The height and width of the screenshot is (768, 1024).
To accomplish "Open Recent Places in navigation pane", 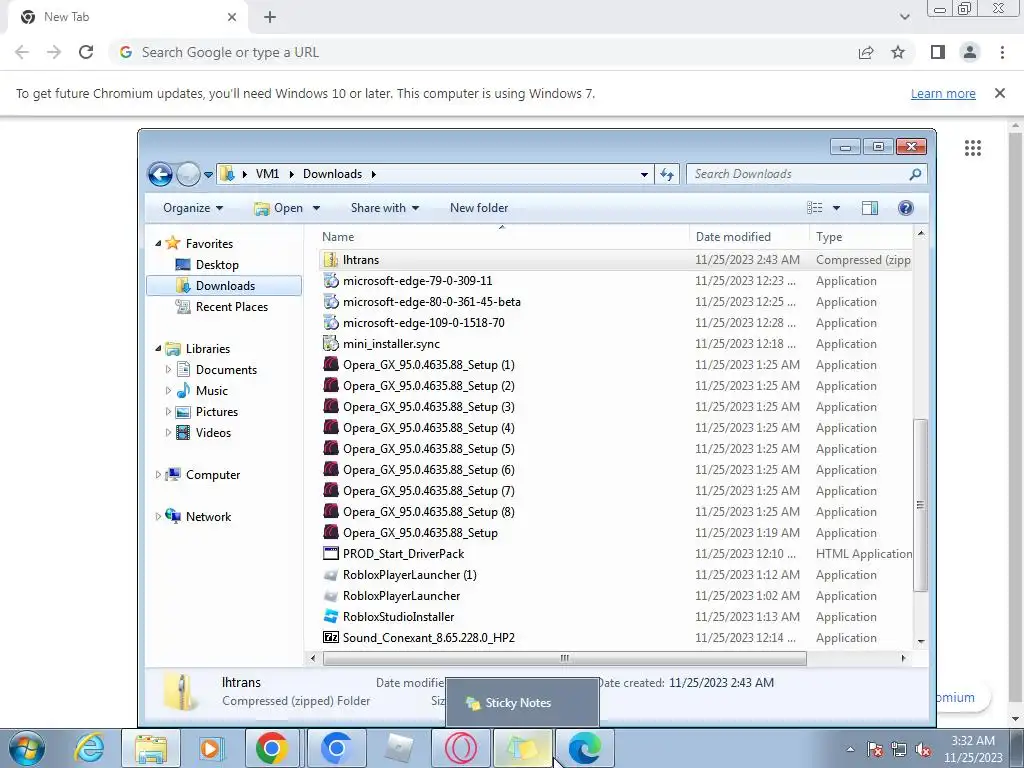I will 231,306.
